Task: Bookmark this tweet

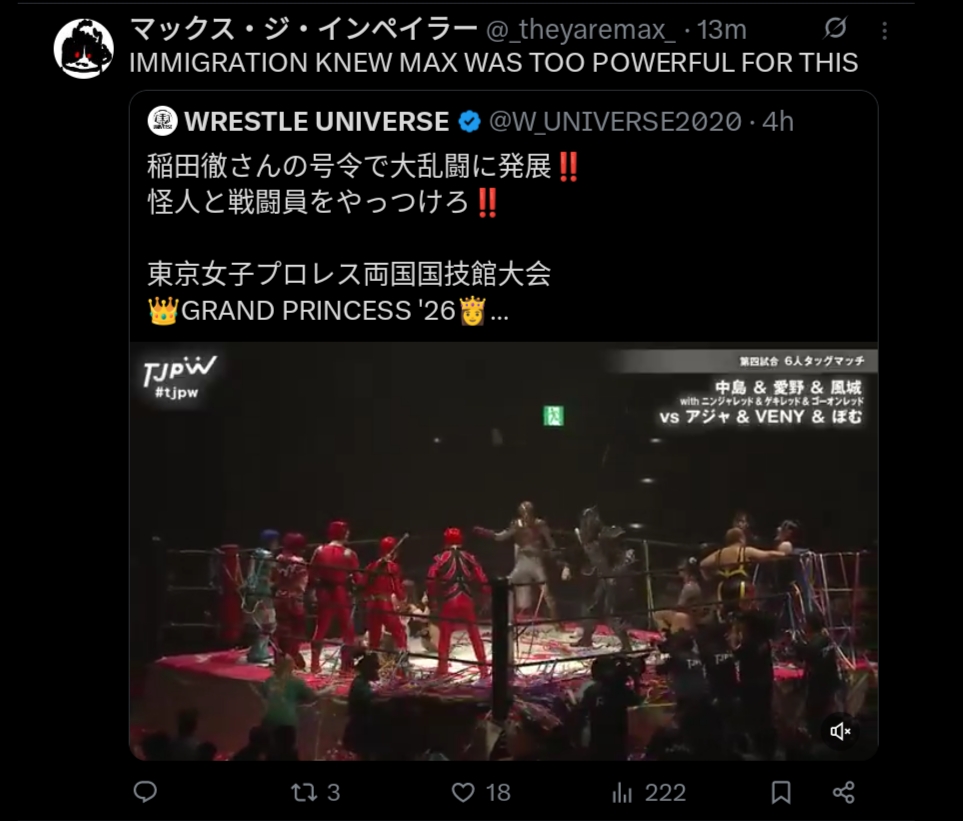Action: [x=781, y=792]
